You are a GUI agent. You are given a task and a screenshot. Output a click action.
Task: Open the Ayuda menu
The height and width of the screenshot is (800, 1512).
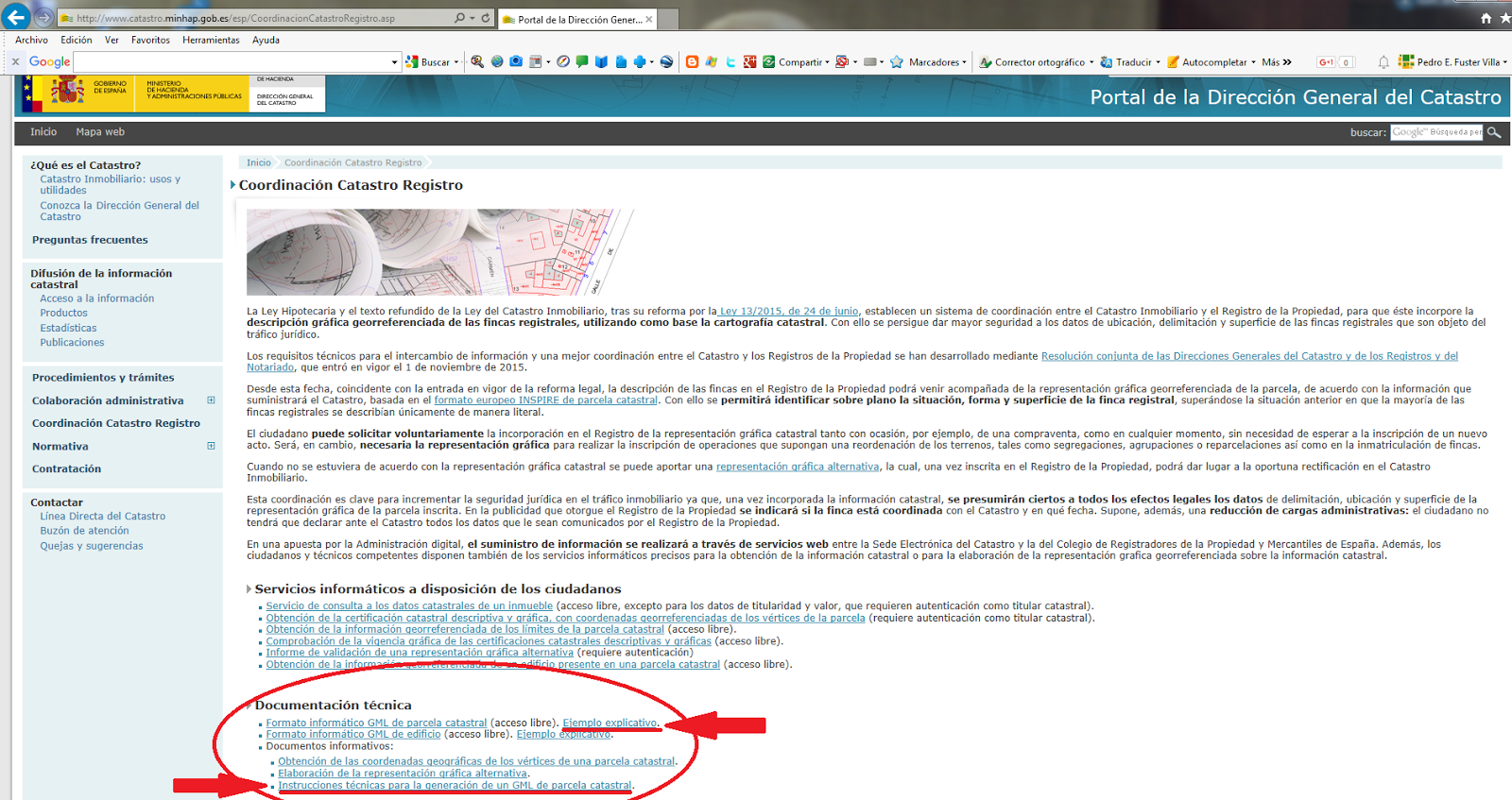(x=266, y=40)
